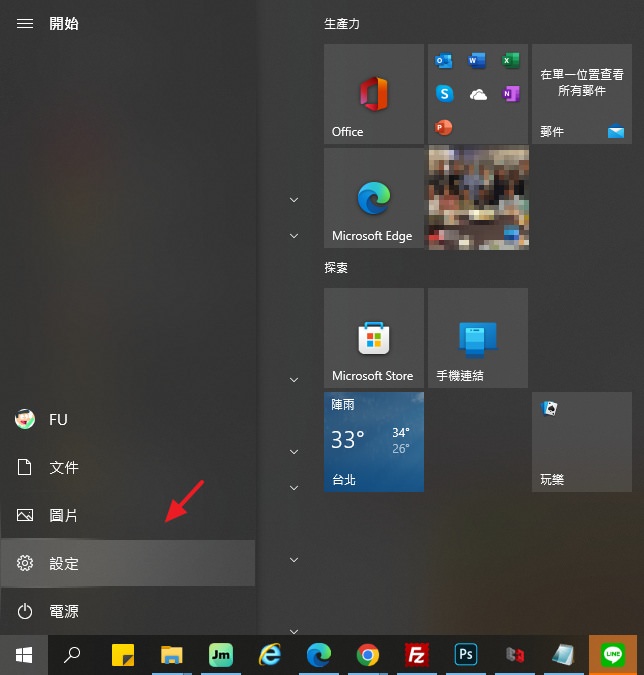Open the Jm app on the taskbar
644x675 pixels.
[x=221, y=655]
